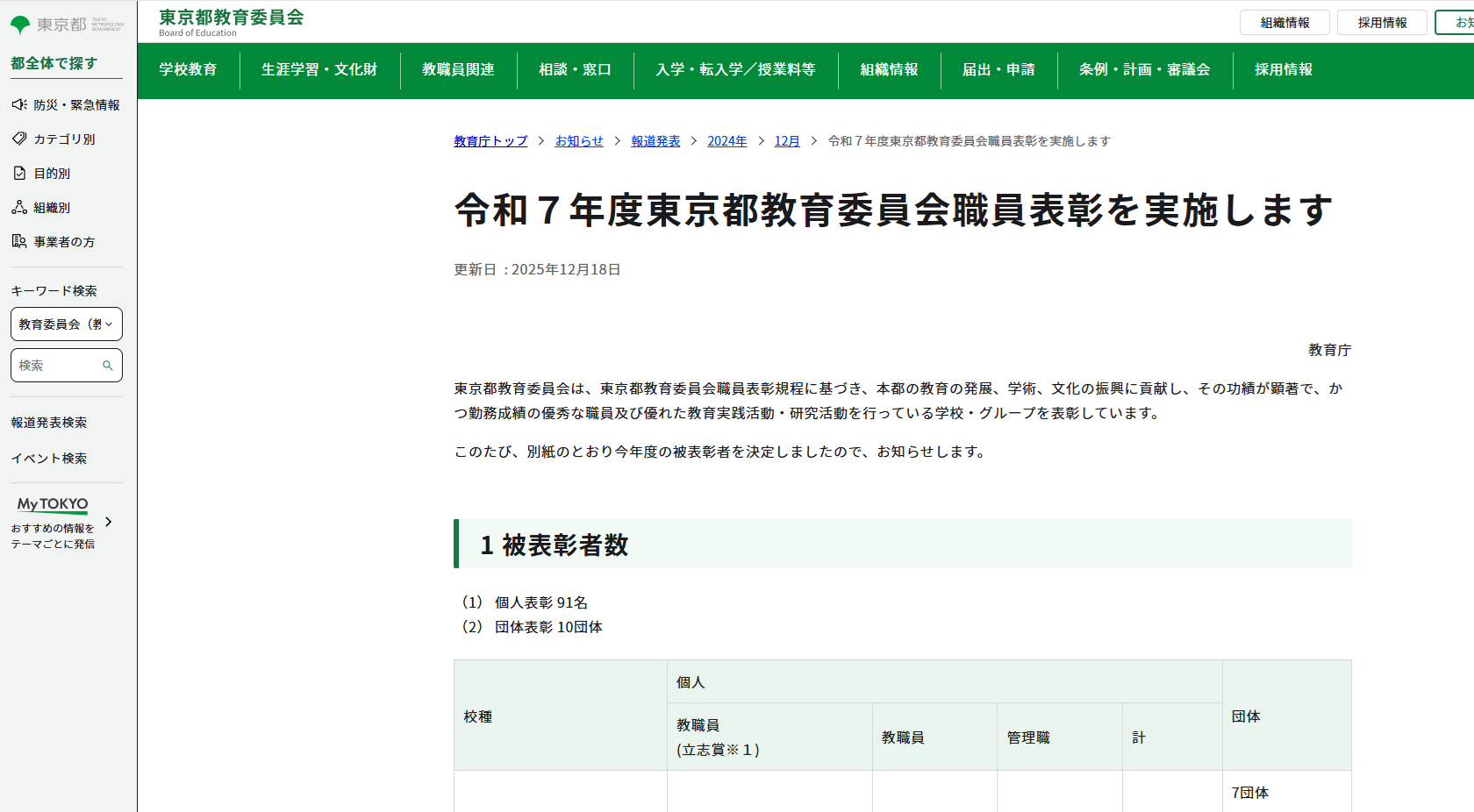The width and height of the screenshot is (1474, 812).
Task: Click the keyword 検索 text field
Action: point(58,366)
